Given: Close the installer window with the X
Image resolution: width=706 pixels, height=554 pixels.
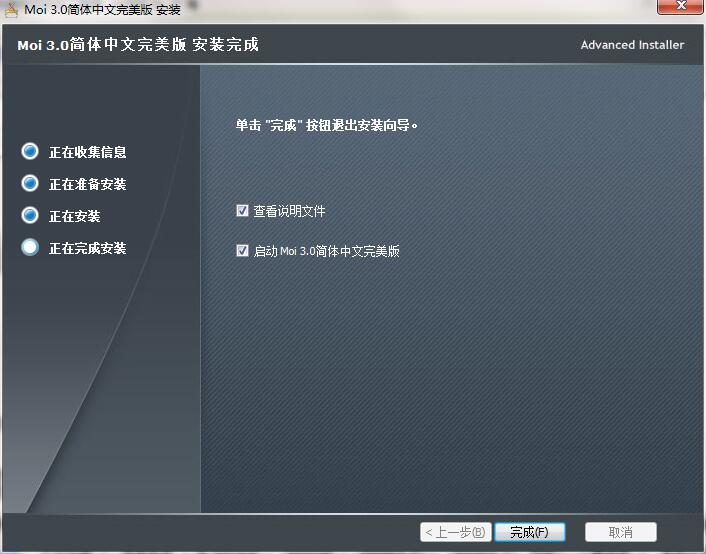Looking at the screenshot, I should pos(681,6).
